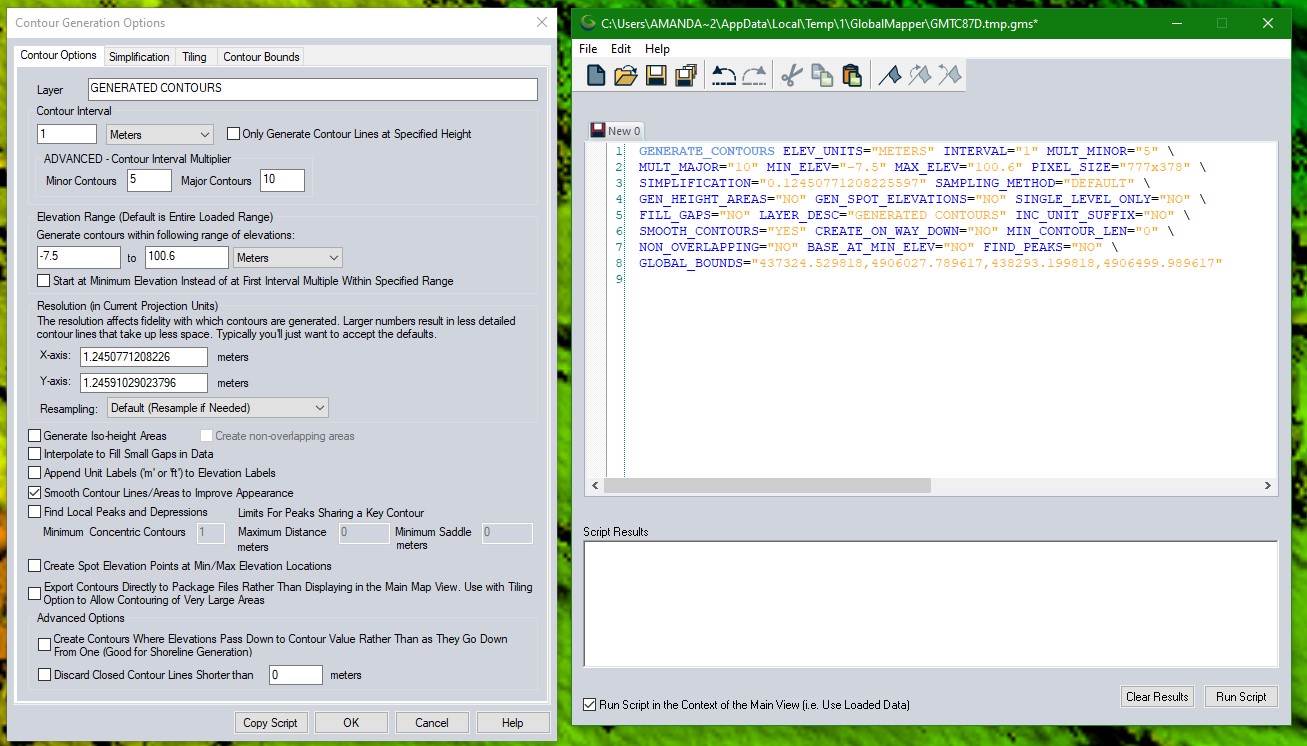
Task: Click the Run Script button
Action: 1241,697
